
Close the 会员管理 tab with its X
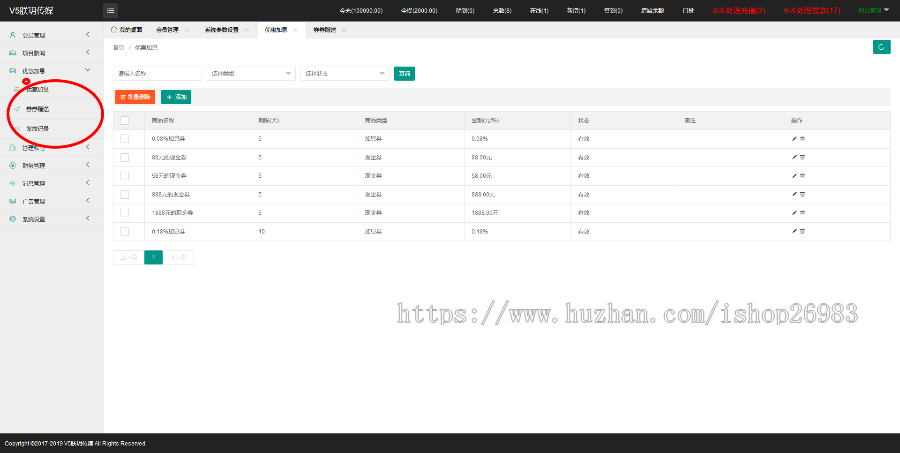(187, 30)
